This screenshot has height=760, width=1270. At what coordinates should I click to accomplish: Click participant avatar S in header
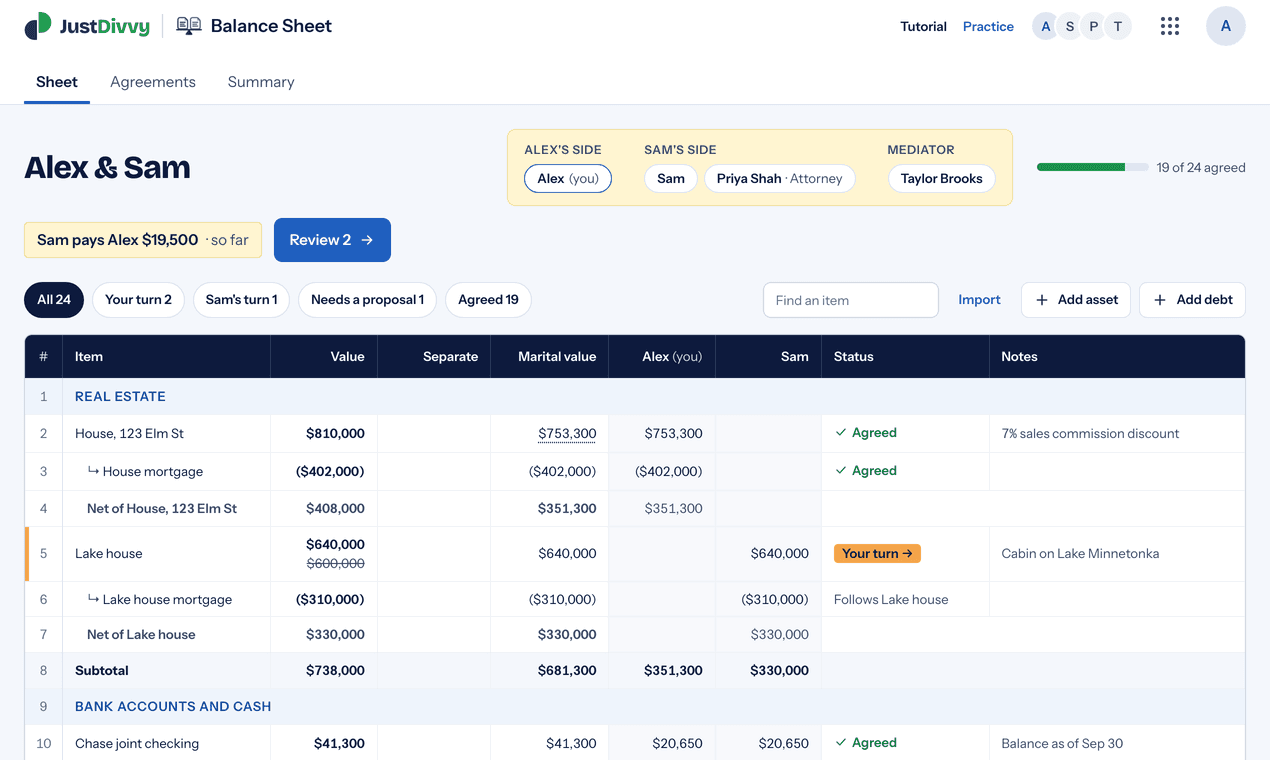pyautogui.click(x=1070, y=27)
